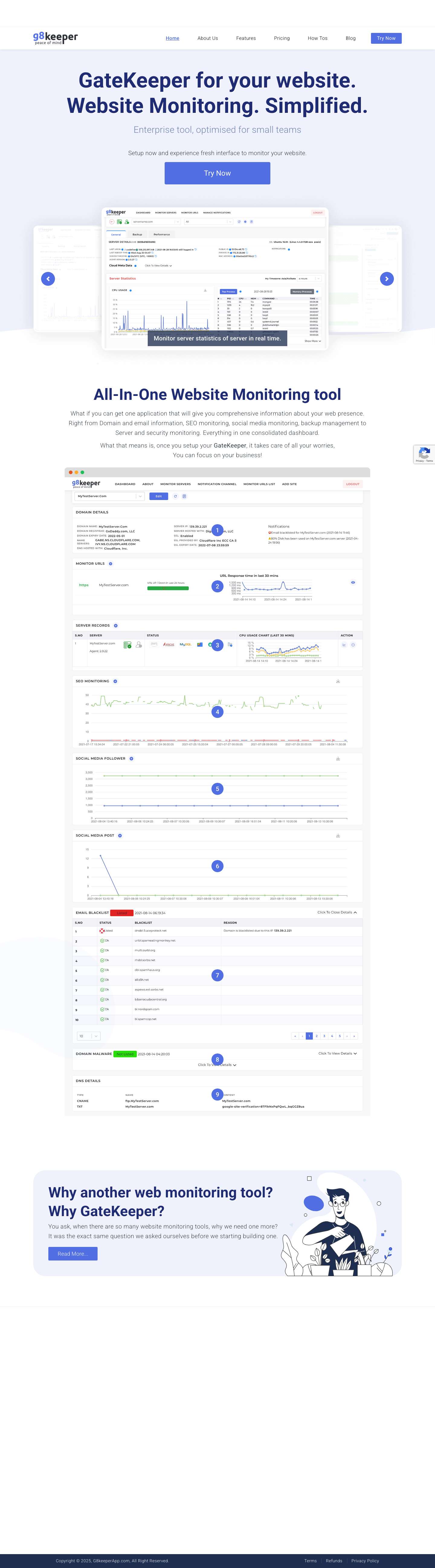Click the red Listed badge for Email Blacklist
This screenshot has height=1568, width=435.
[x=121, y=913]
